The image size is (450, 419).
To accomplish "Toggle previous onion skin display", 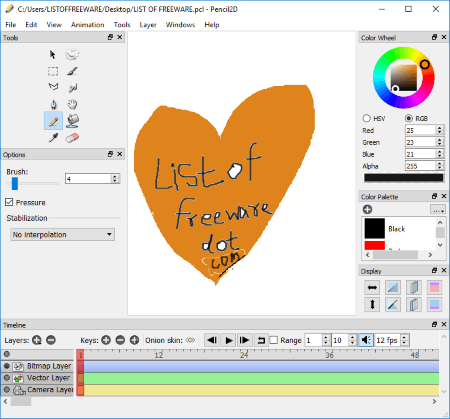I will (x=414, y=287).
